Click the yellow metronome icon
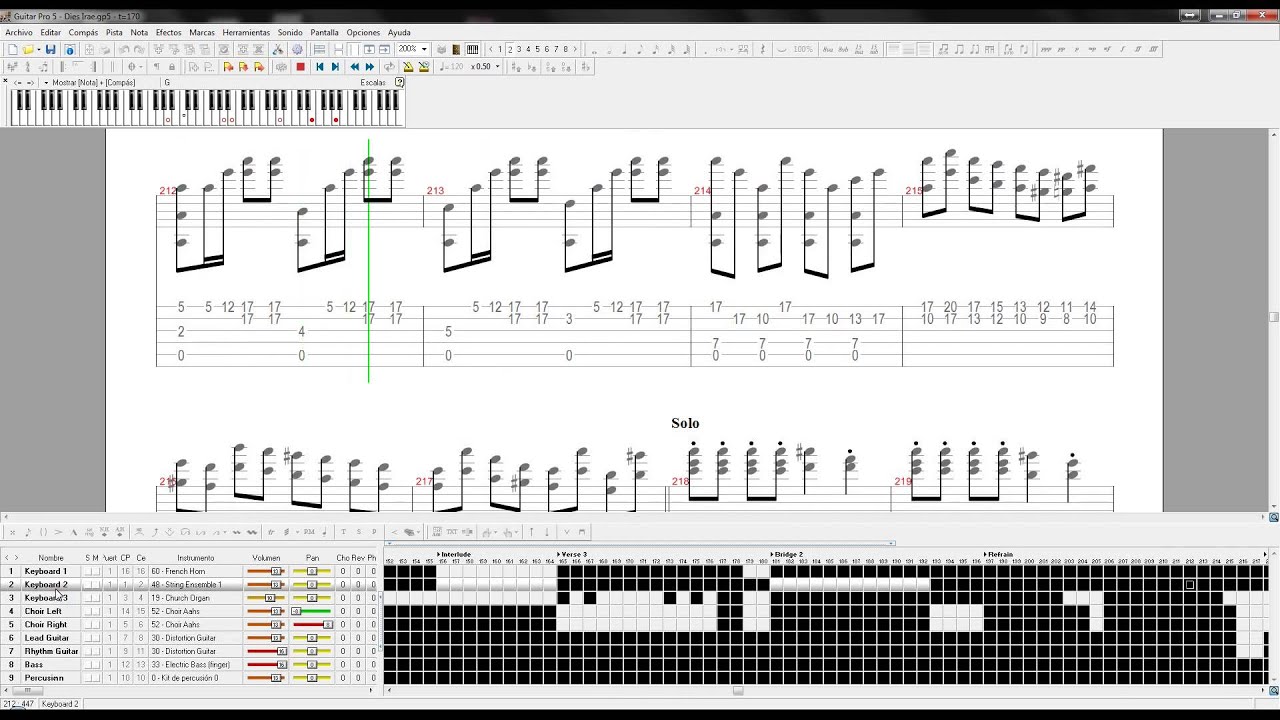 [408, 67]
